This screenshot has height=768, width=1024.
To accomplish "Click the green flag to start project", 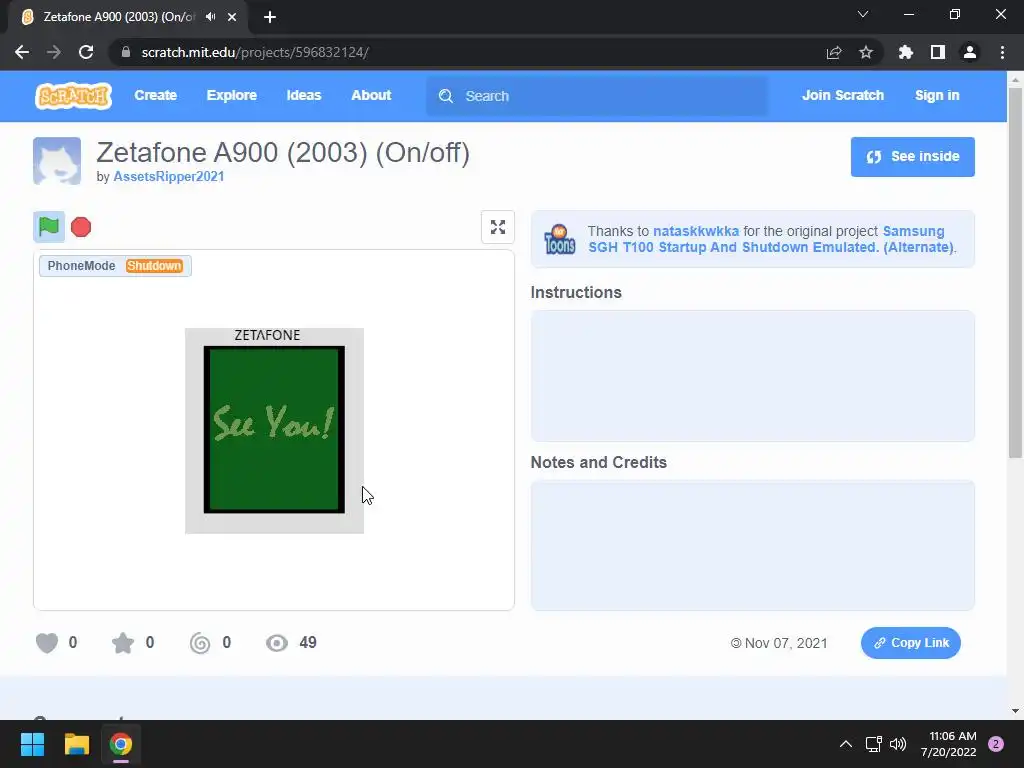I will tap(49, 227).
